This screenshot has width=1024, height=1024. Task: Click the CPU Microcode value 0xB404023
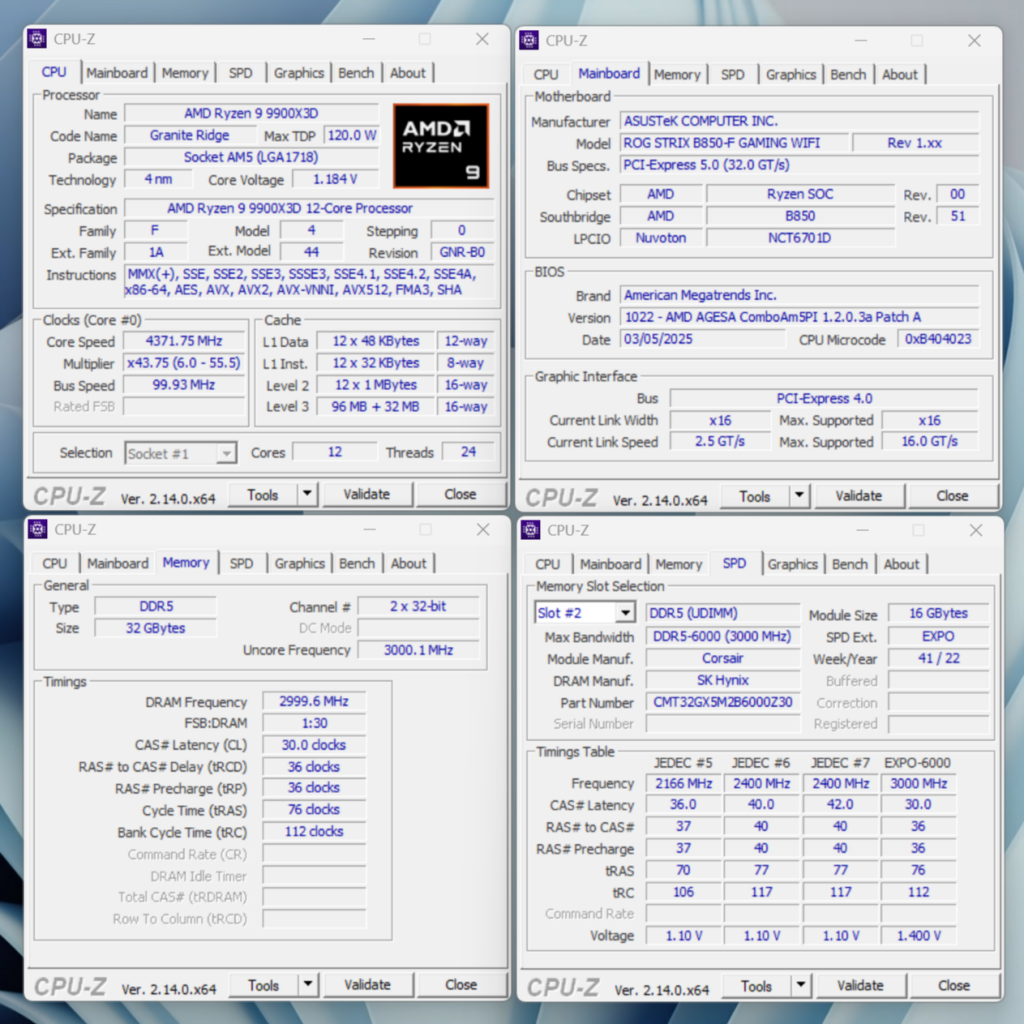coord(938,339)
